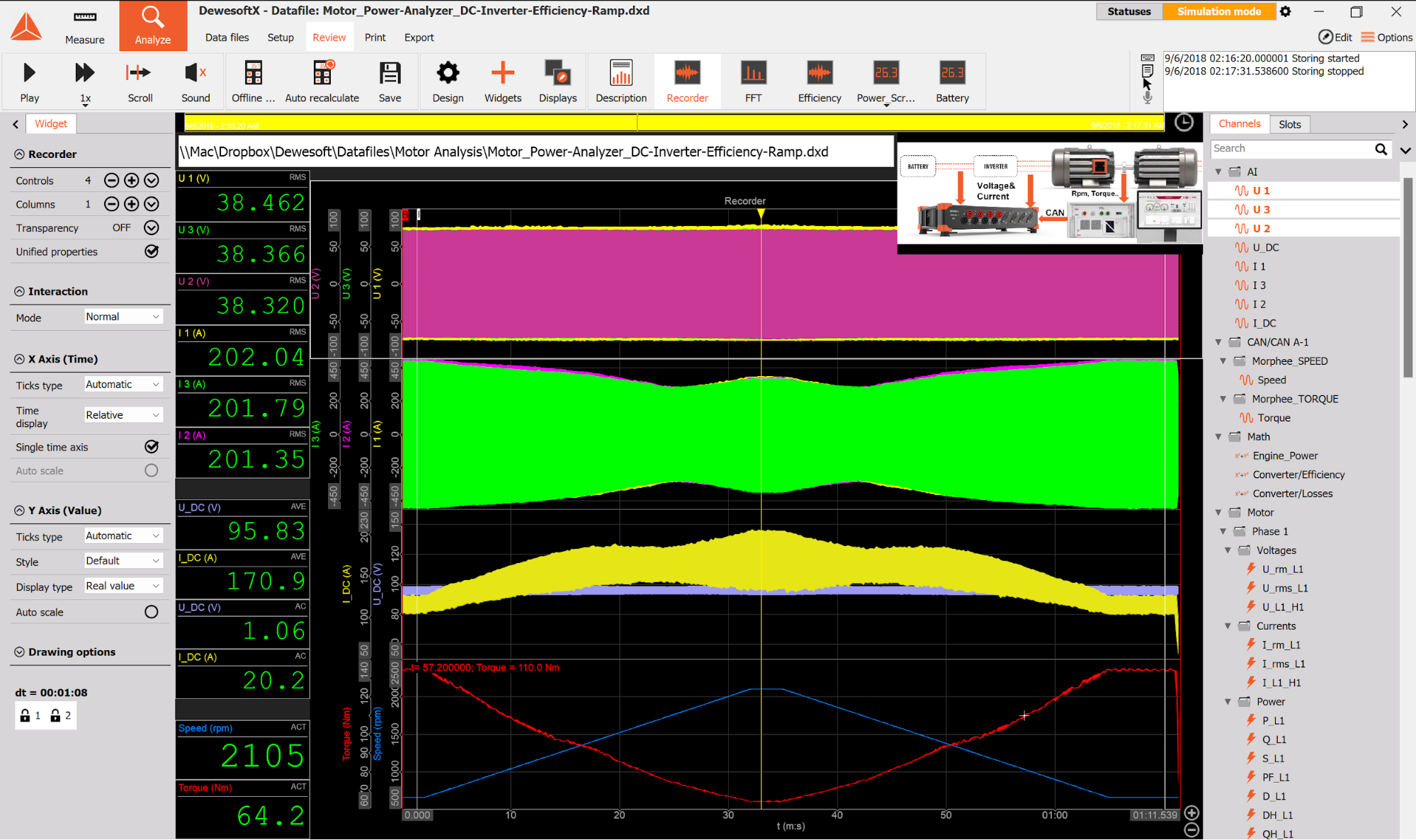Screen dimensions: 1416x840
Task: Select the Review tab
Action: 329,38
